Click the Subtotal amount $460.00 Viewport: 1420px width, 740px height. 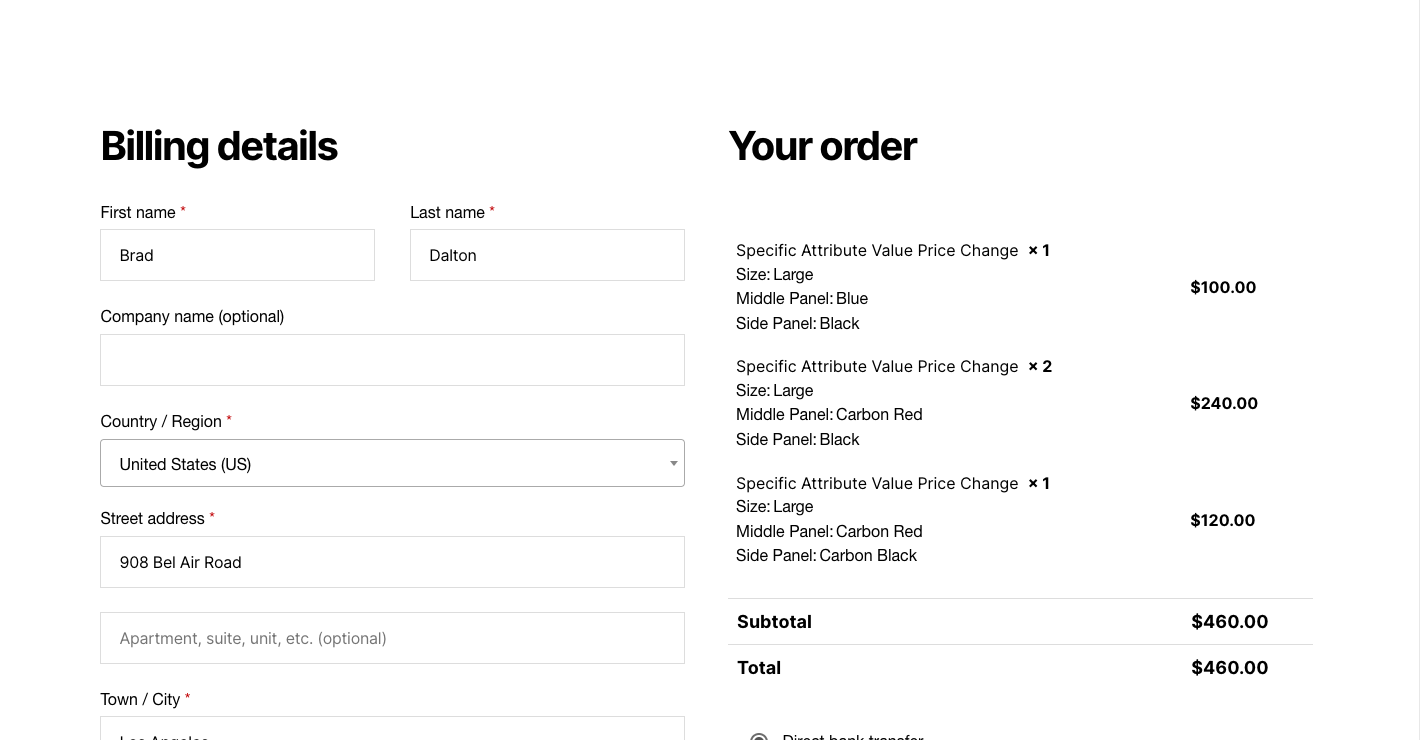click(x=1229, y=622)
